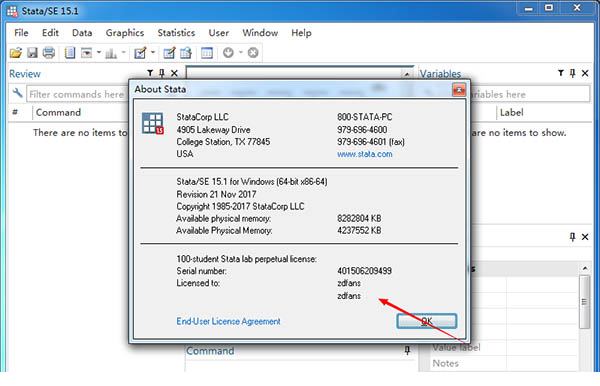Toggle the Command window pin icon
600x386 pixels.
(x=407, y=350)
